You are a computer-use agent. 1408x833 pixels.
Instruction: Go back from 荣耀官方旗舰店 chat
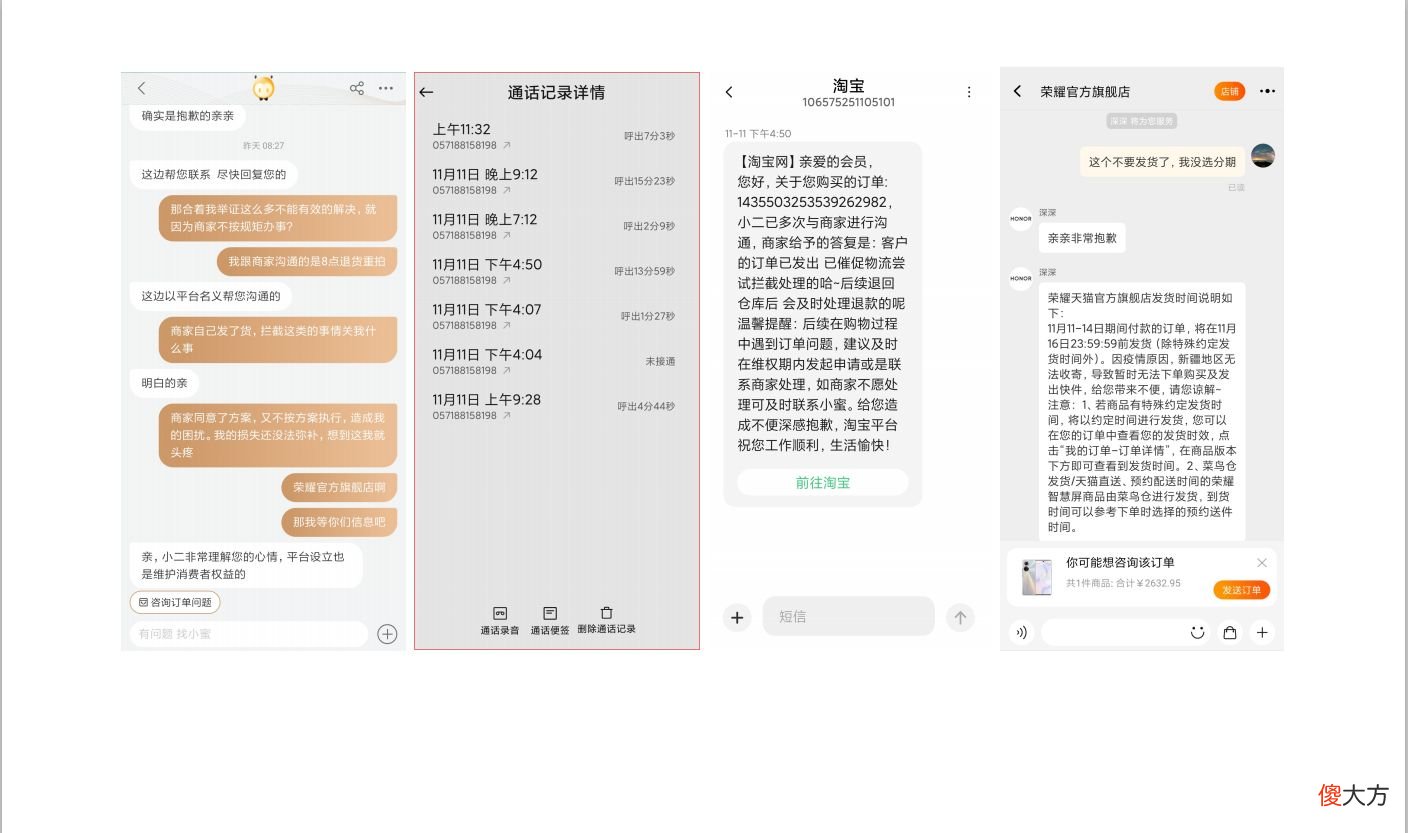coord(1017,91)
